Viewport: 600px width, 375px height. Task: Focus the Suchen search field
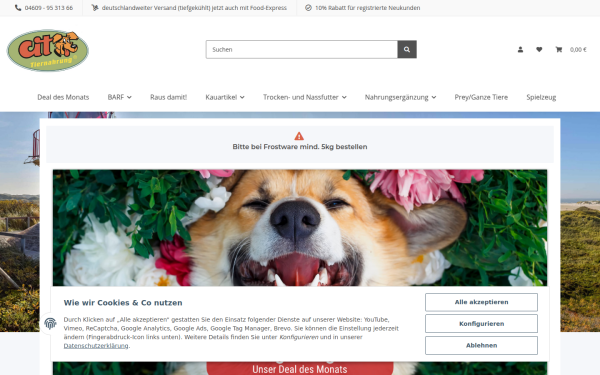pos(302,49)
